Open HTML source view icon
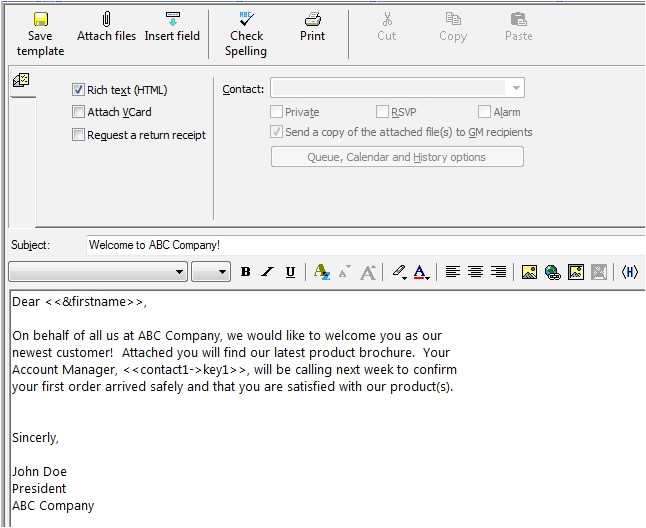Image resolution: width=646 pixels, height=528 pixels. tap(630, 272)
